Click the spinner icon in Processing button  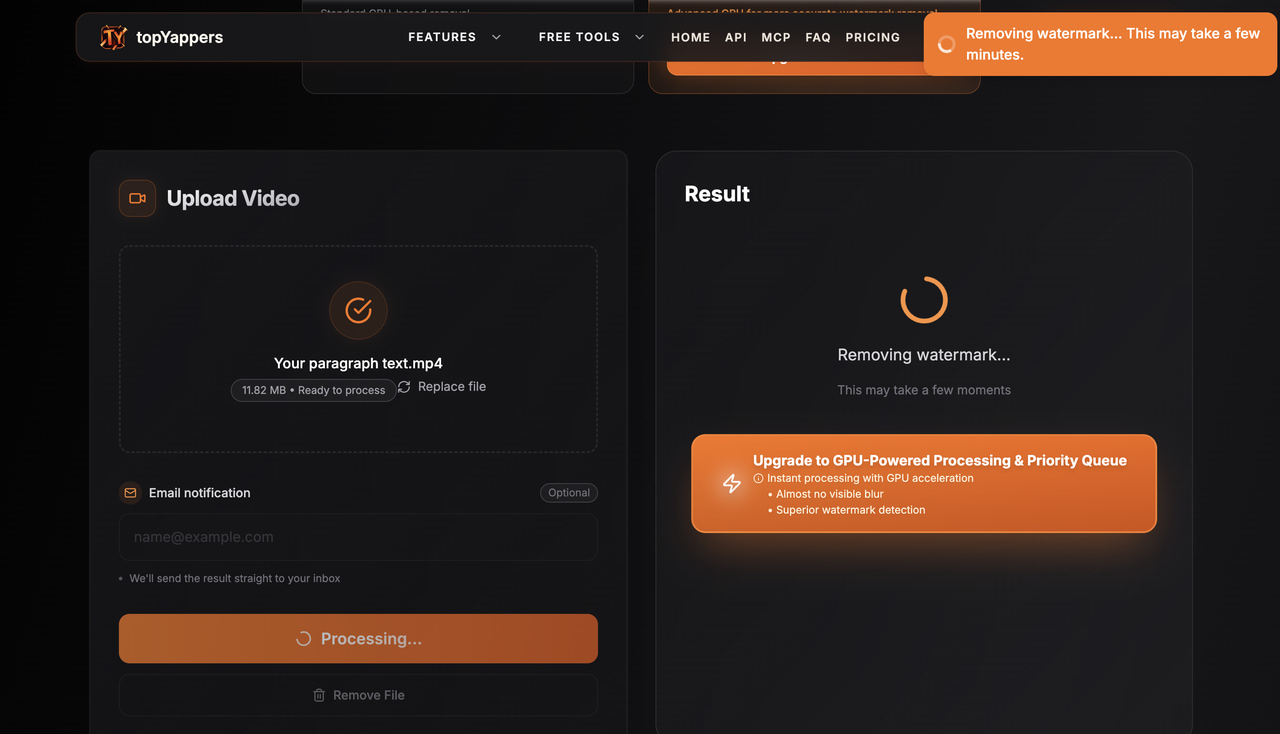[x=304, y=639]
